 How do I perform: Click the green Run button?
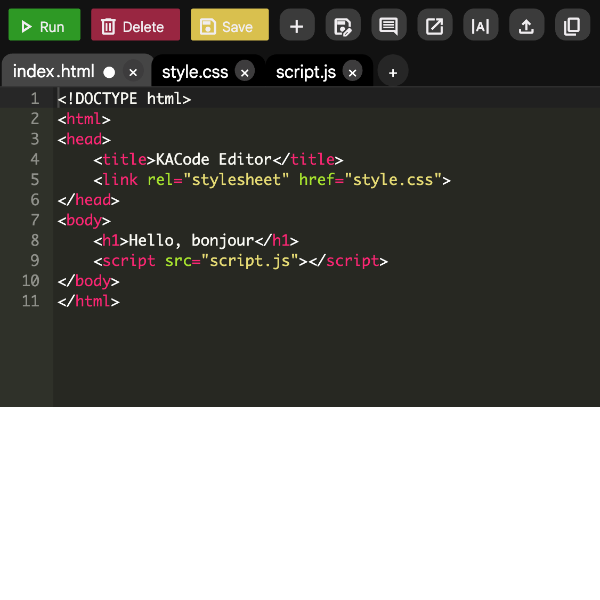pos(44,26)
